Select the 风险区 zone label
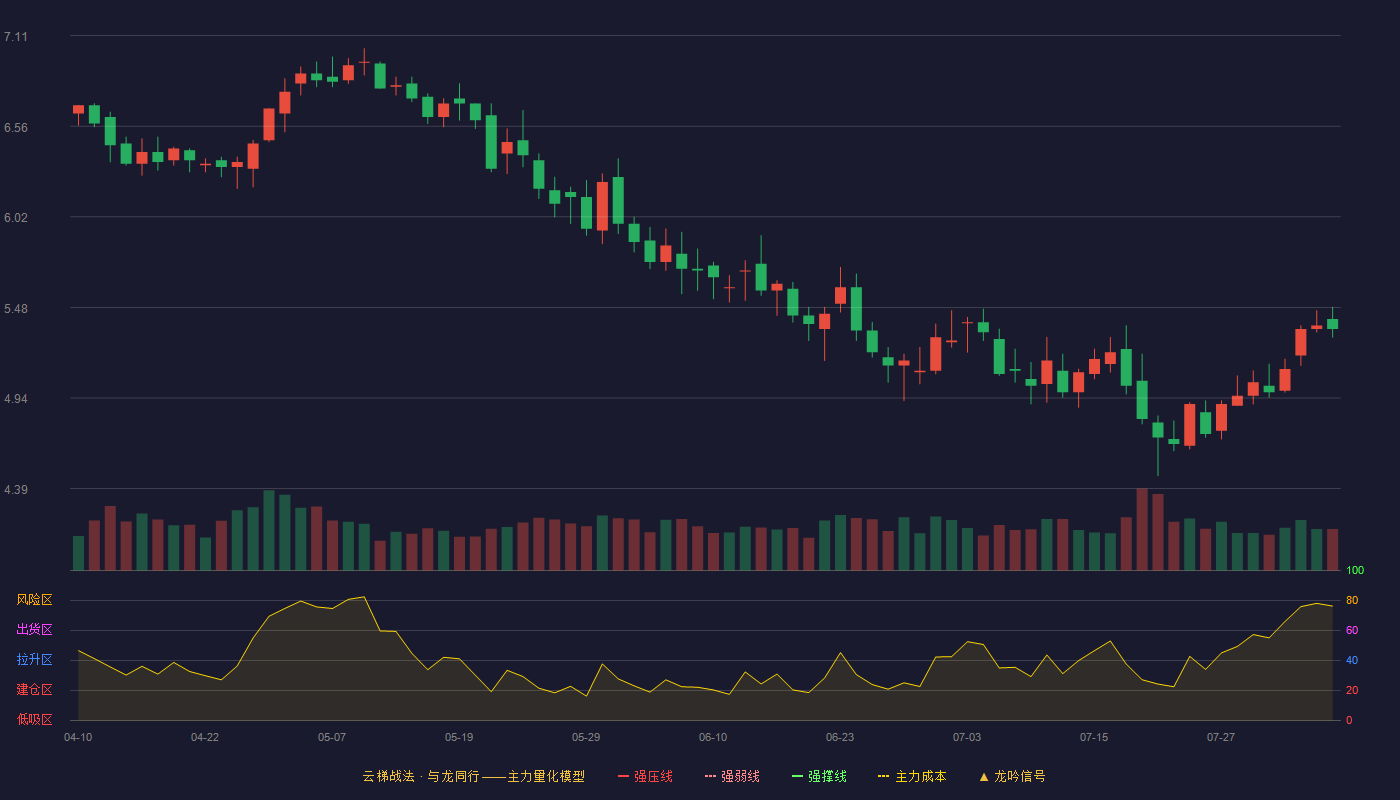 (x=34, y=600)
